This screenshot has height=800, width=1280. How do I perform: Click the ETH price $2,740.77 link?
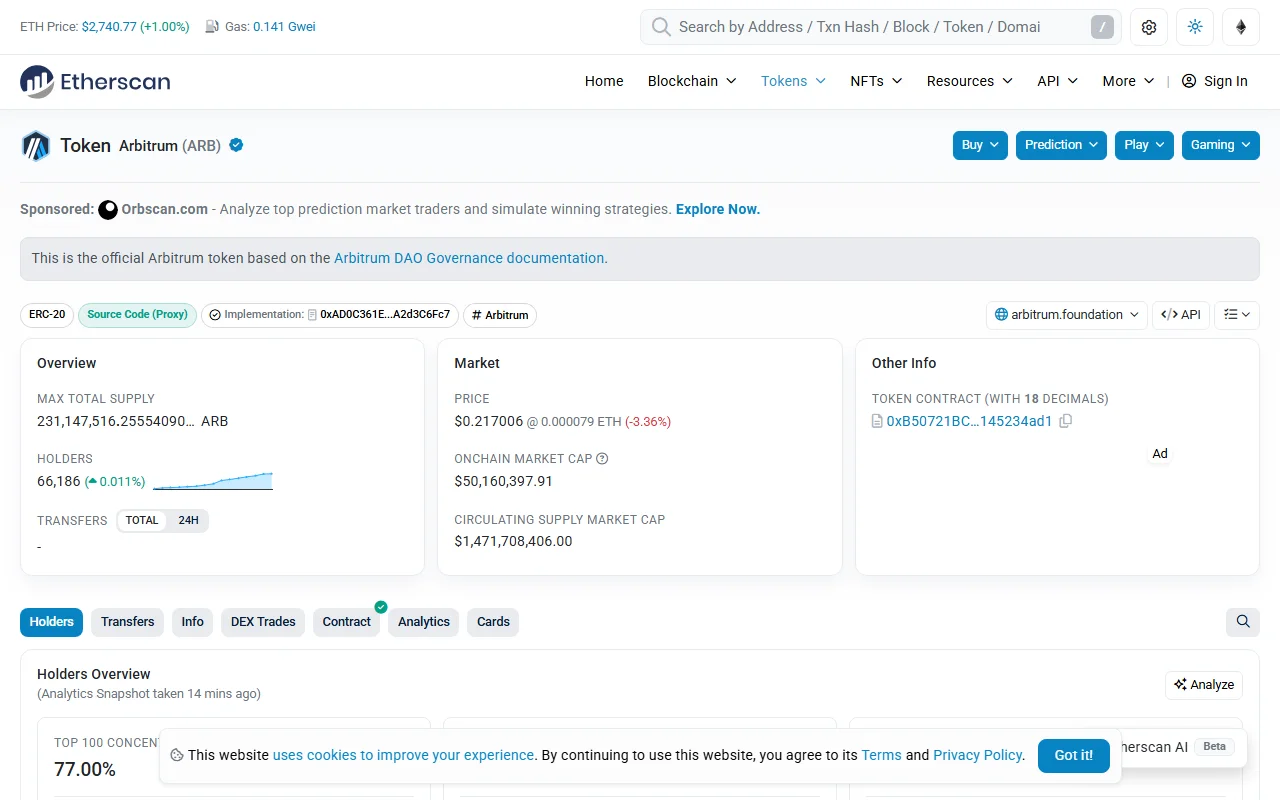[x=109, y=27]
